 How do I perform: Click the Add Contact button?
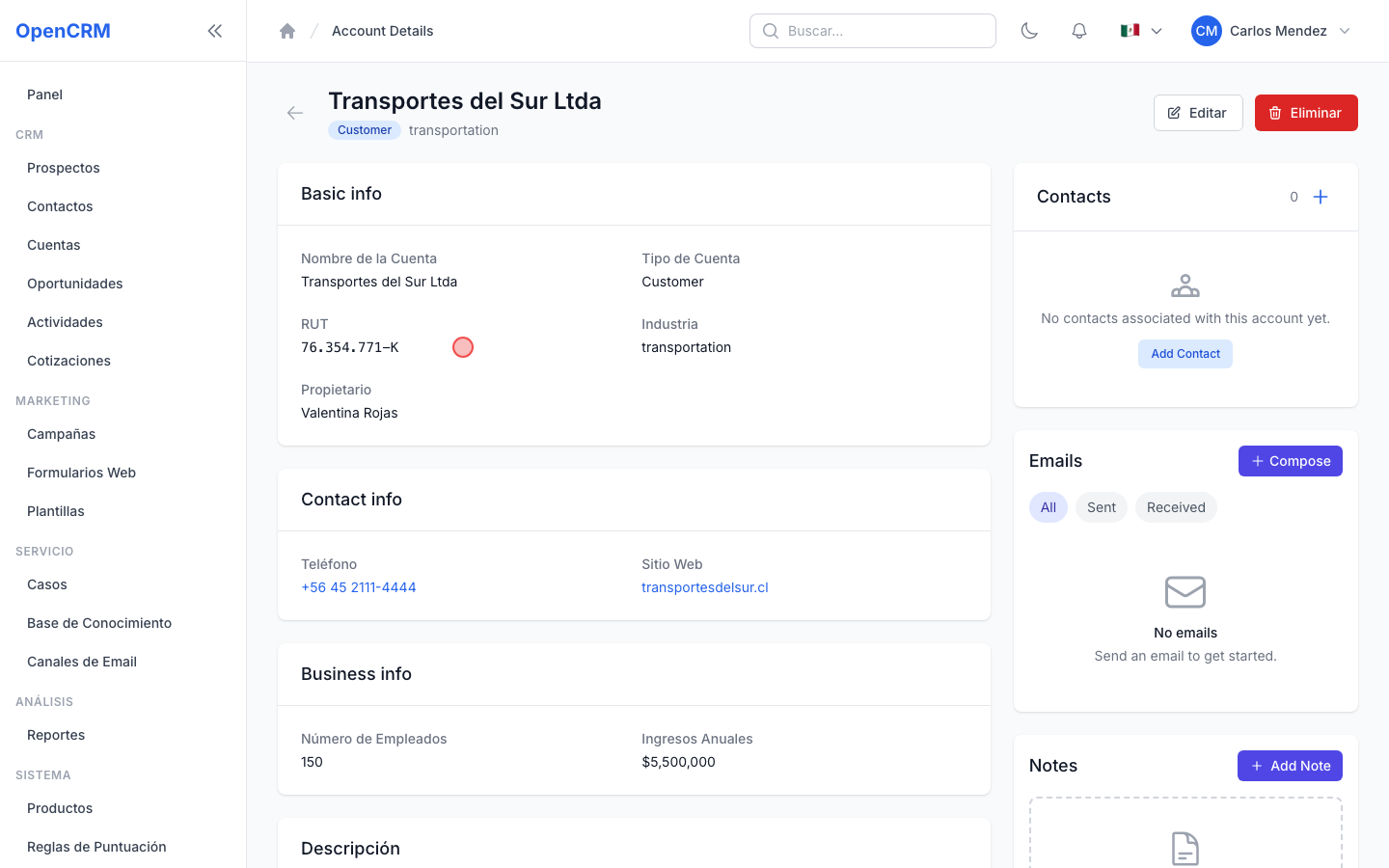[x=1185, y=354]
